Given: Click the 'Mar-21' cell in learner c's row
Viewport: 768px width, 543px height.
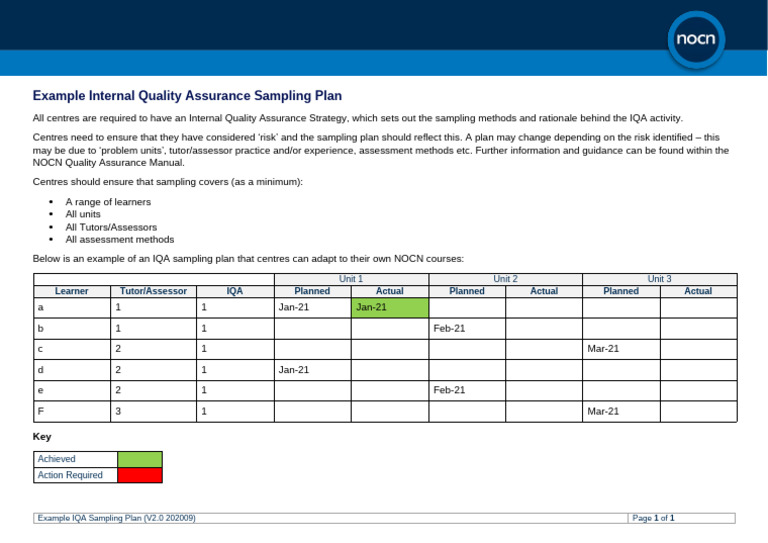Looking at the screenshot, I should (x=621, y=349).
